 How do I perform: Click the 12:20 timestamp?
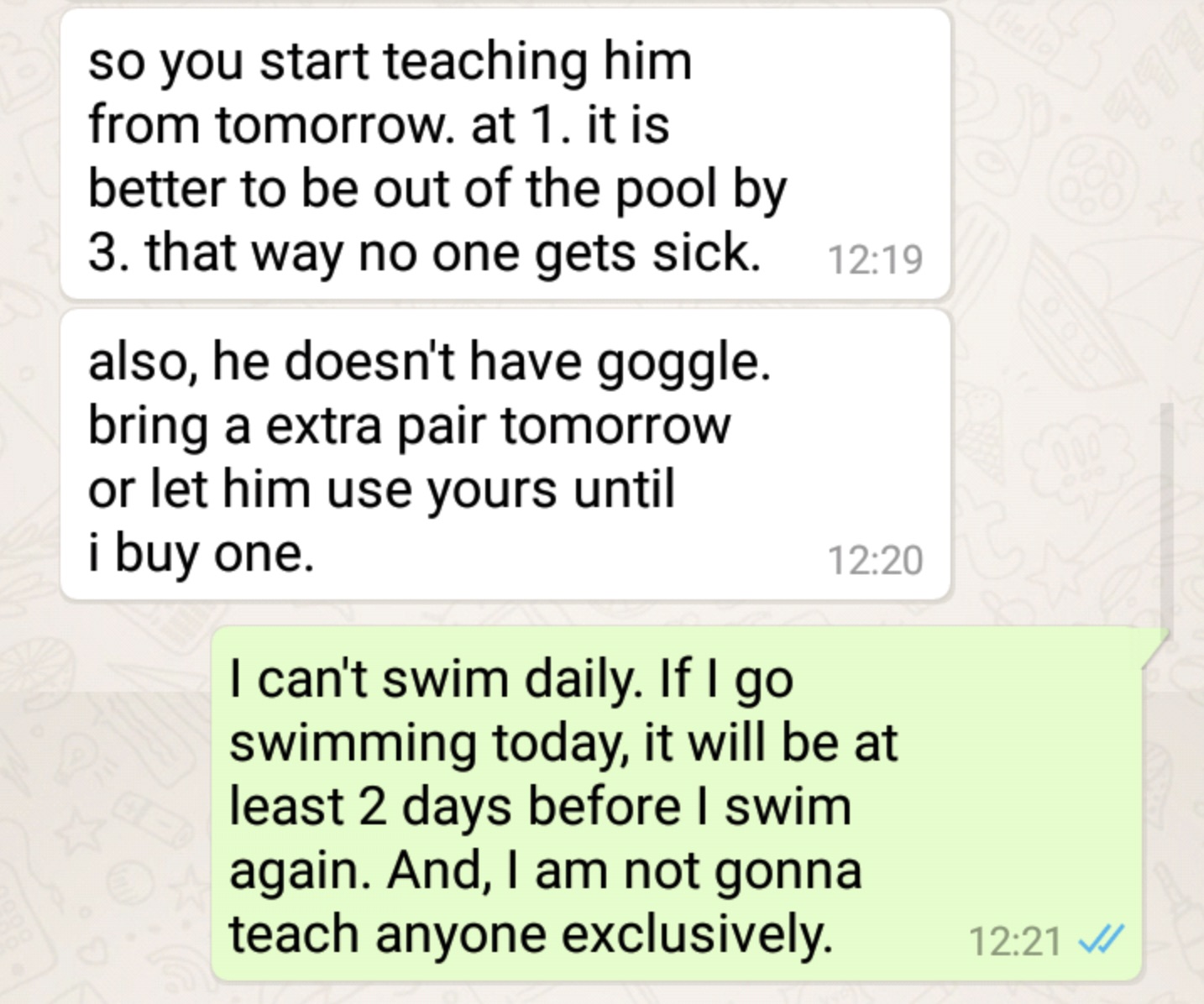(875, 560)
